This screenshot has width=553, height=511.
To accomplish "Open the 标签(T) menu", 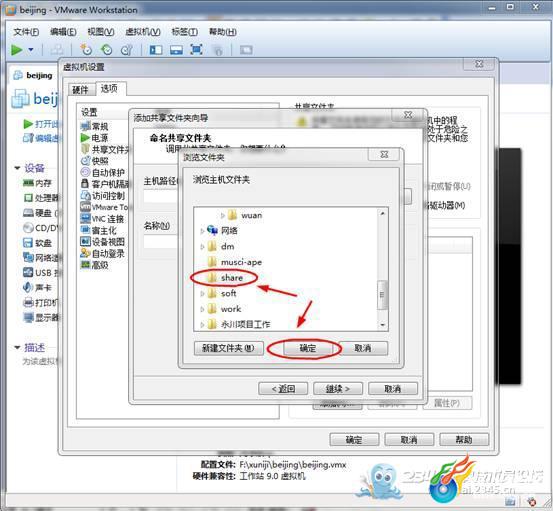I will click(x=184, y=32).
